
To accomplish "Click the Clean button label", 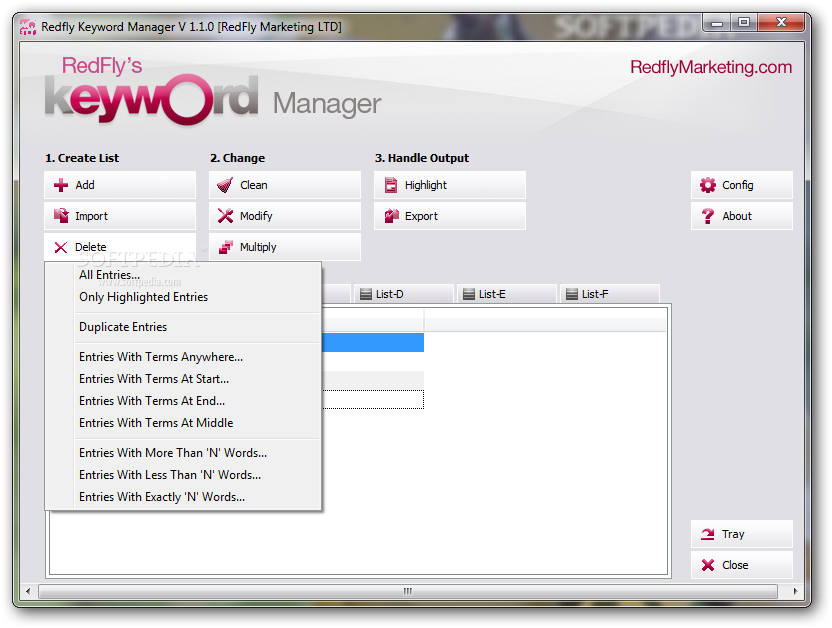I will pos(254,185).
